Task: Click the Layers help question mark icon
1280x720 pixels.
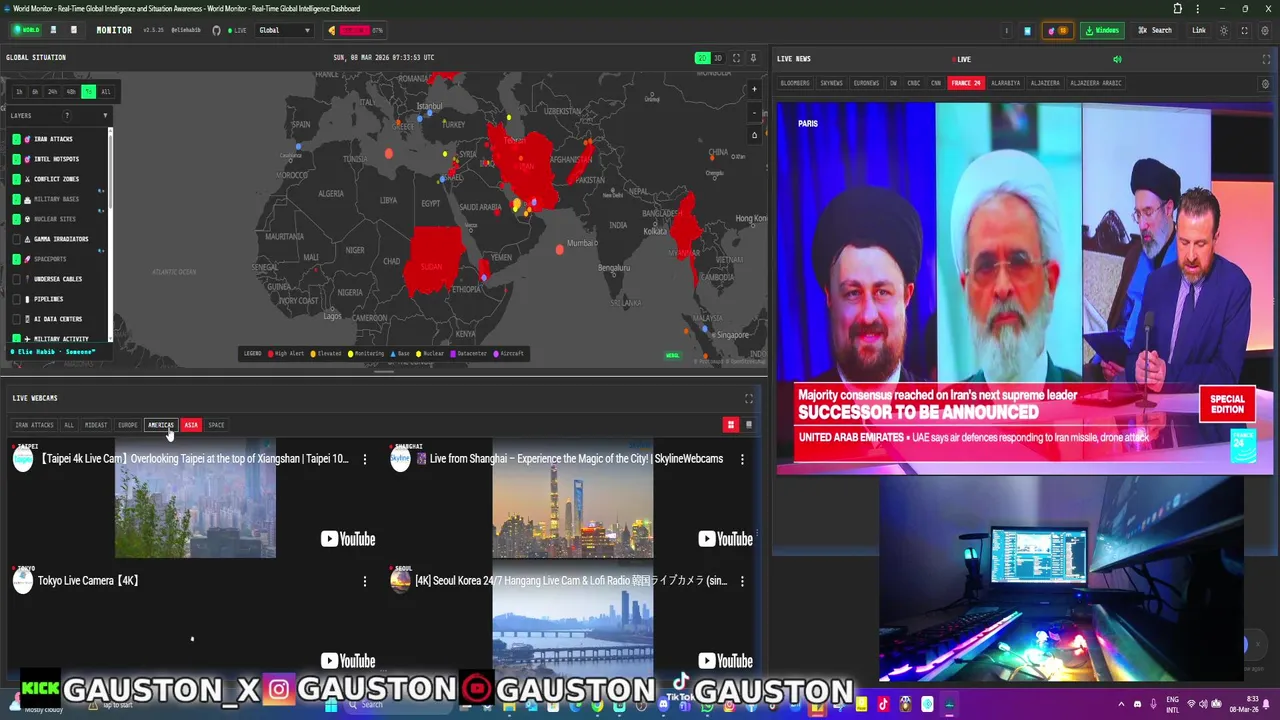Action: (67, 115)
